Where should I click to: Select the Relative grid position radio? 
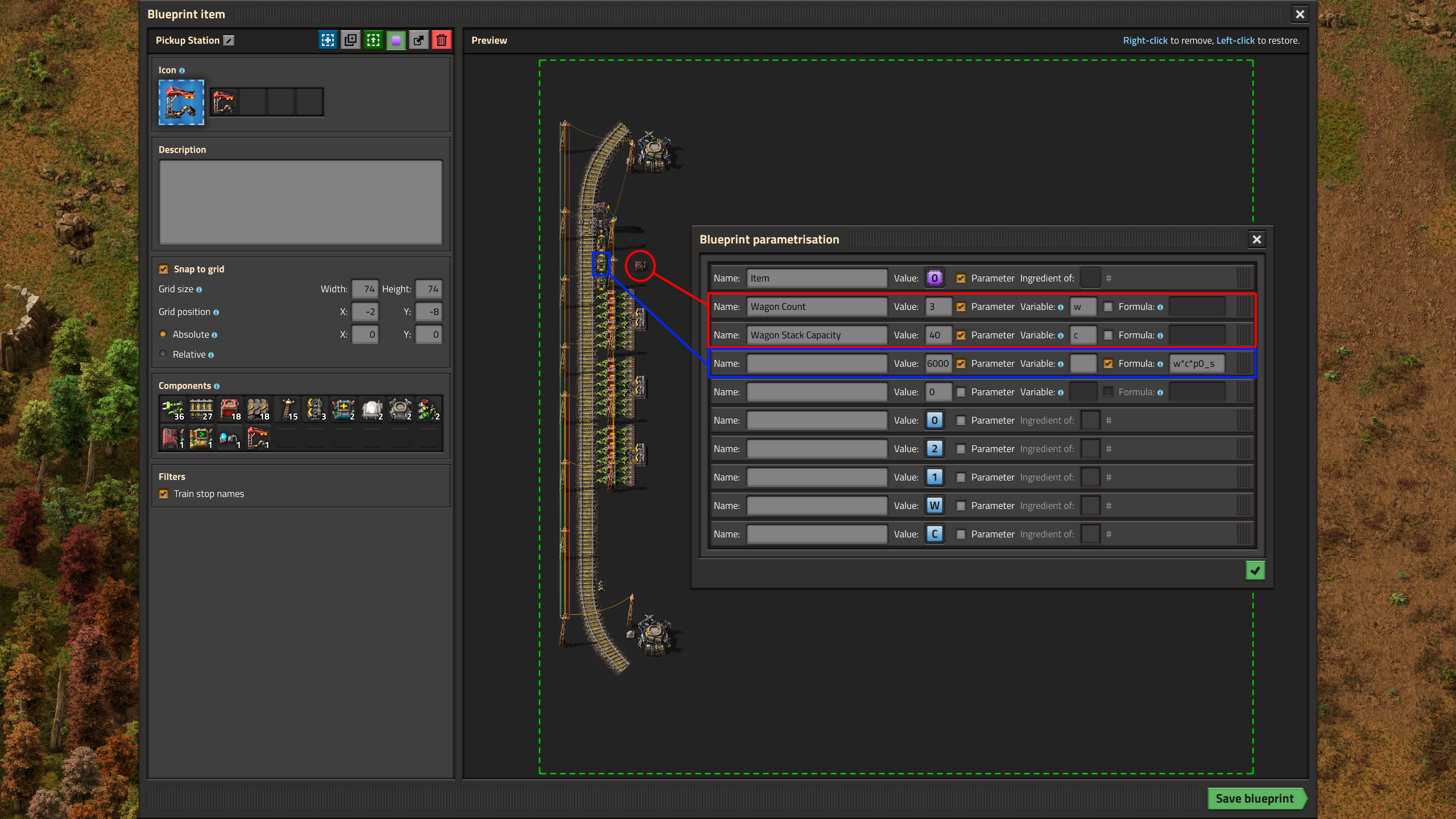pyautogui.click(x=163, y=354)
